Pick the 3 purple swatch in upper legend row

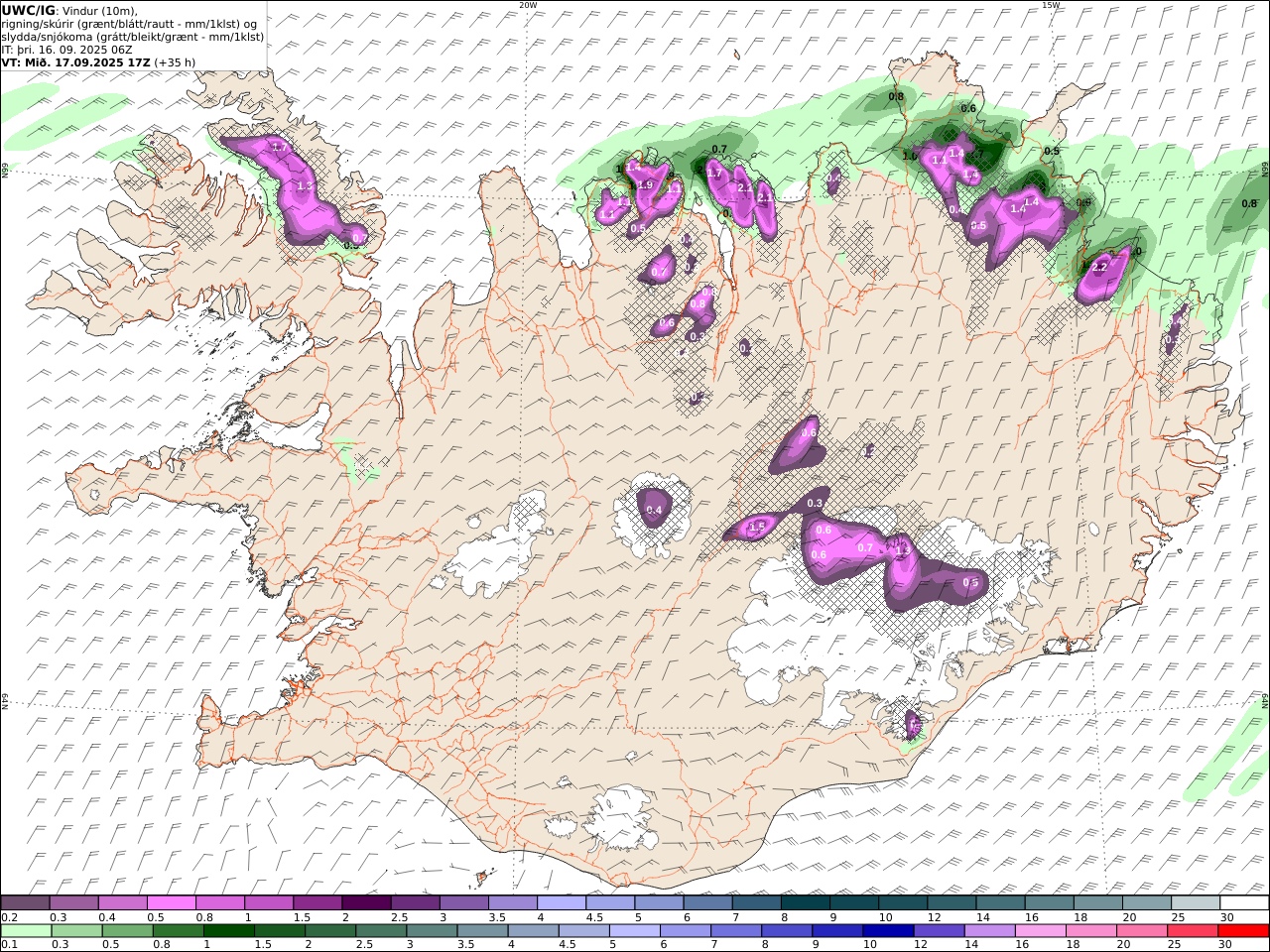463,903
